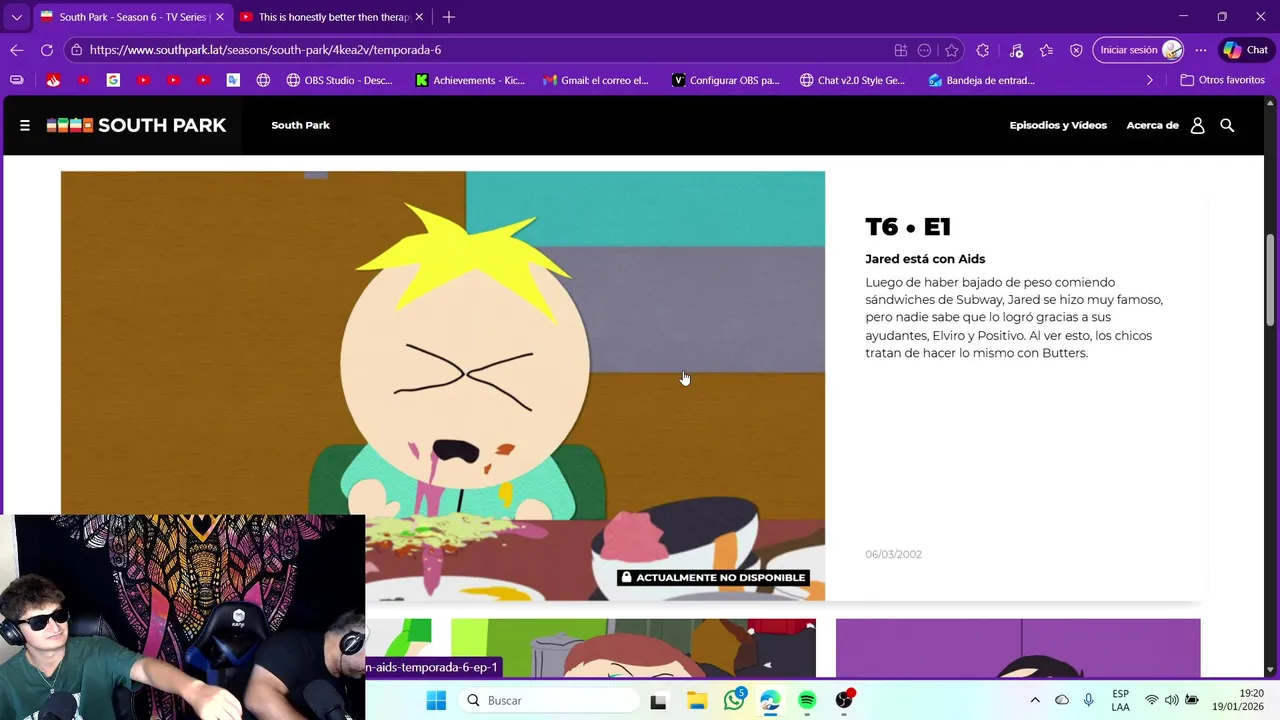Open OBS Studio from the taskbar
1280x720 pixels.
844,701
